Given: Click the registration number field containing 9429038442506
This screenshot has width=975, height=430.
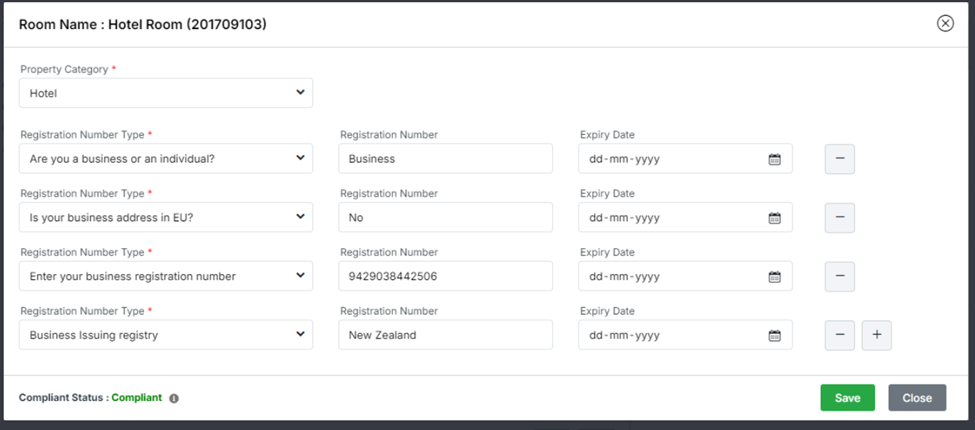Looking at the screenshot, I should tap(445, 277).
